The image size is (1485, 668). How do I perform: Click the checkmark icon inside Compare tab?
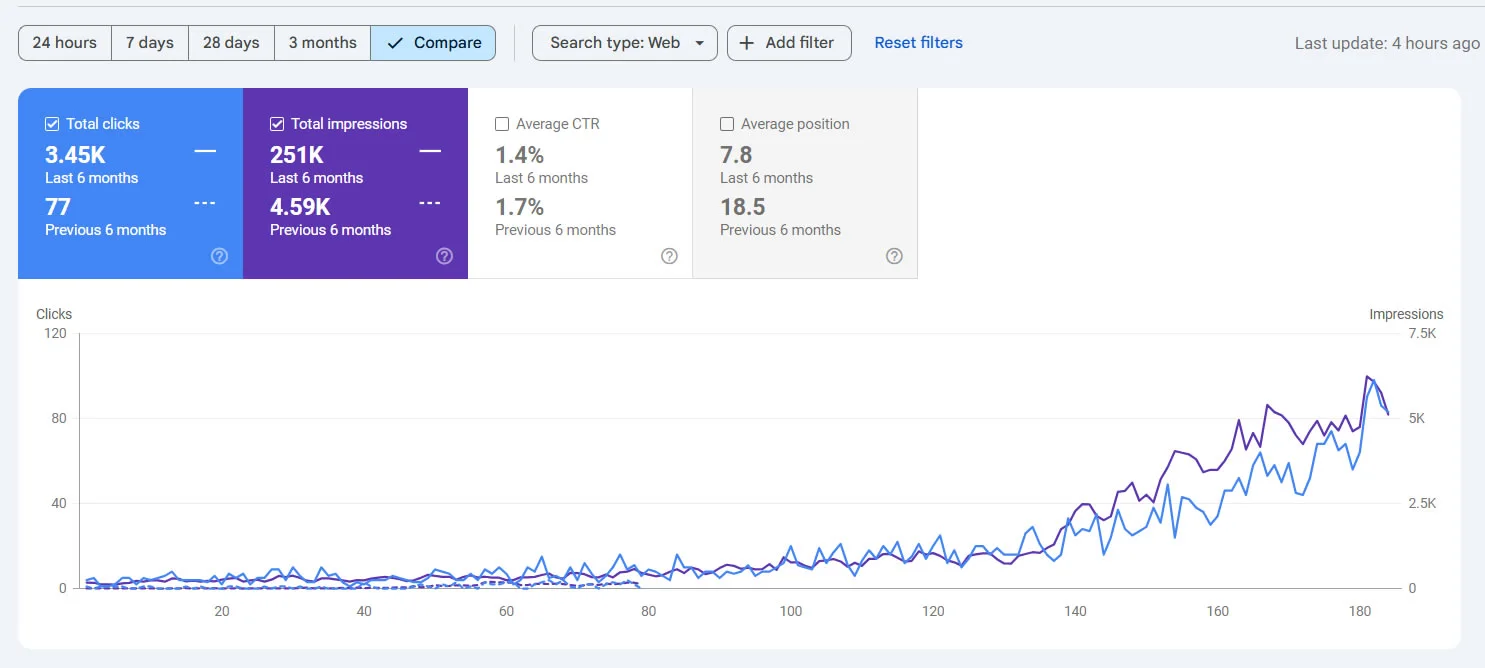coord(397,43)
